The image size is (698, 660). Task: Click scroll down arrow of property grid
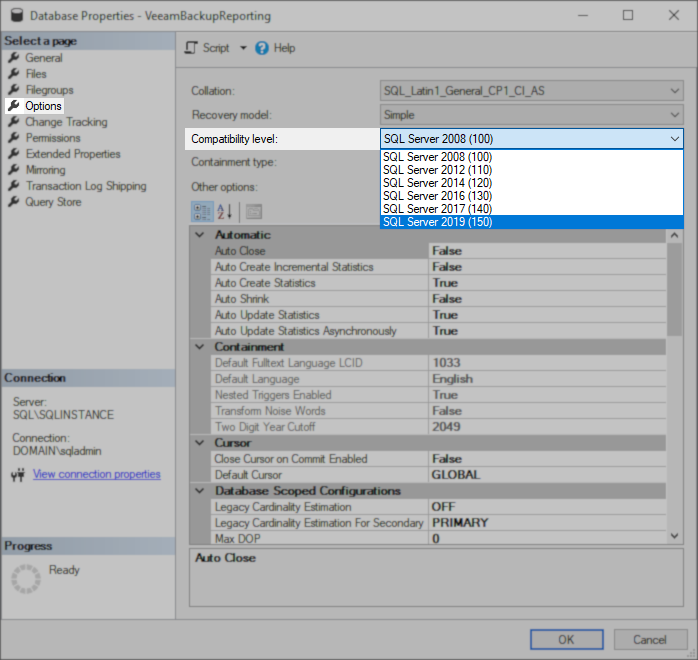674,536
